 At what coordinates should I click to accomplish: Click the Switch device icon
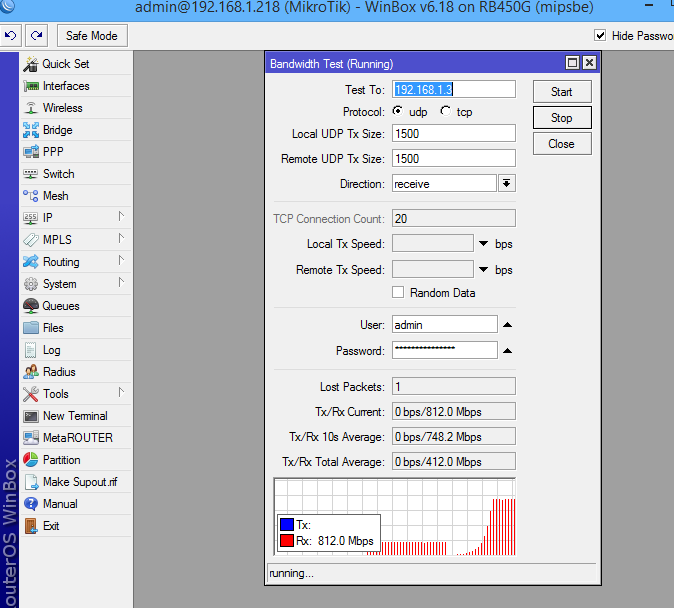point(31,174)
